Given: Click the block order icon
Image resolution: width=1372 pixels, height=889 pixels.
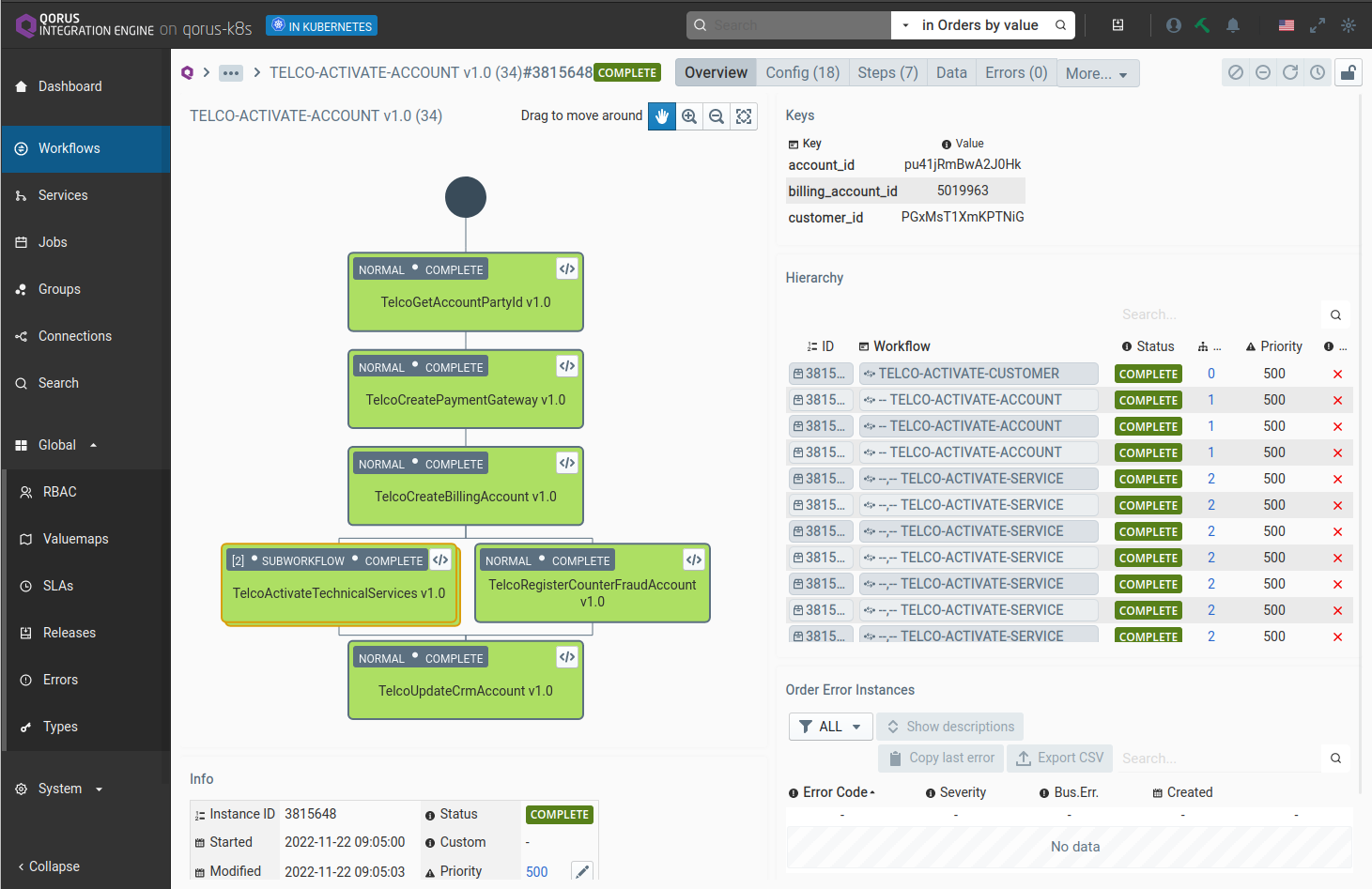Looking at the screenshot, I should pos(1236,72).
